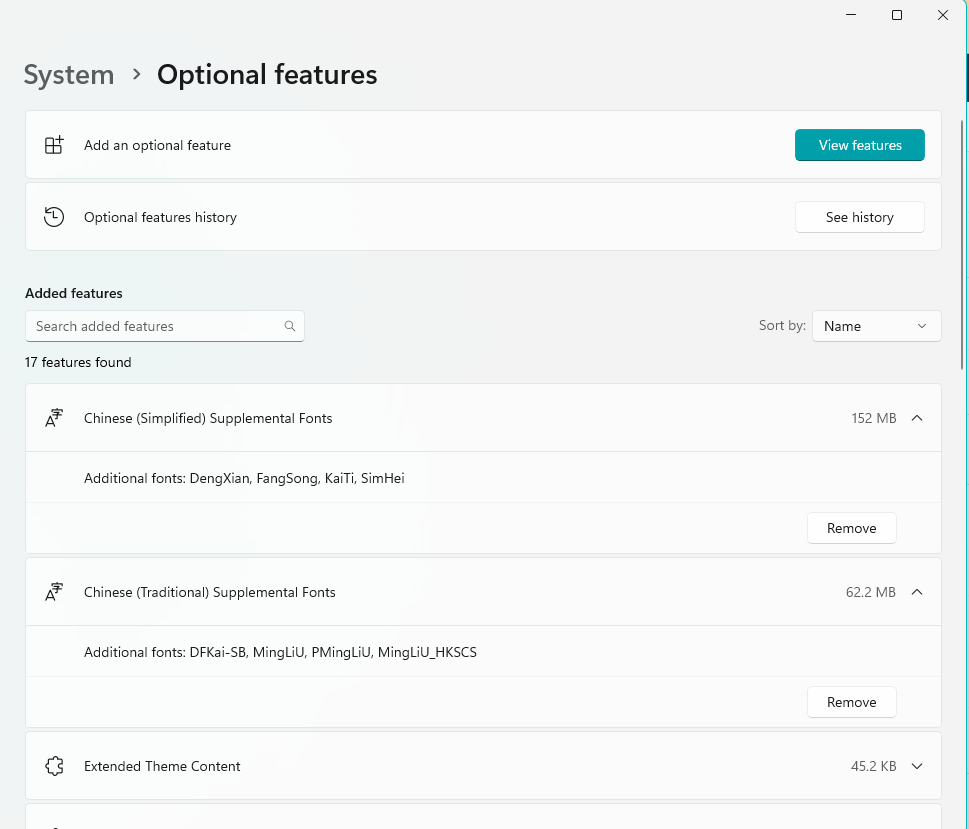Click the Extended Theme Content puzzle icon
Image resolution: width=969 pixels, height=829 pixels.
coord(54,766)
